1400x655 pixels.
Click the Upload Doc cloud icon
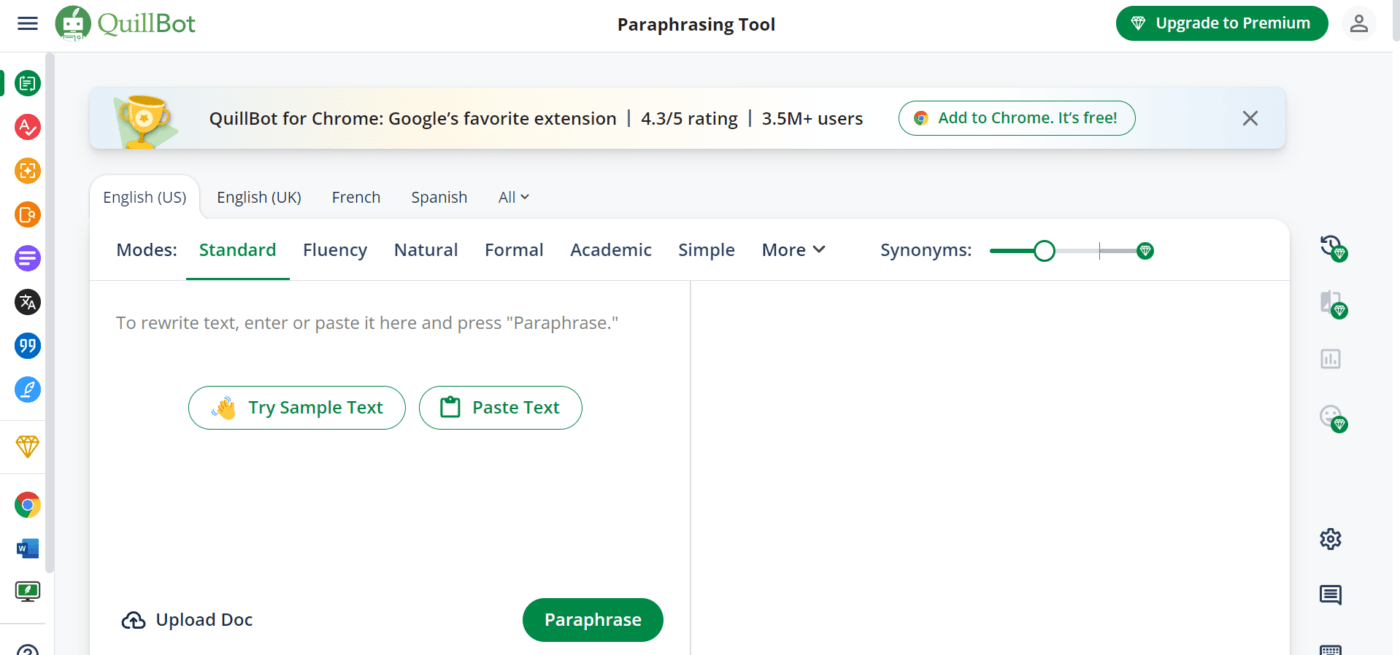(133, 621)
